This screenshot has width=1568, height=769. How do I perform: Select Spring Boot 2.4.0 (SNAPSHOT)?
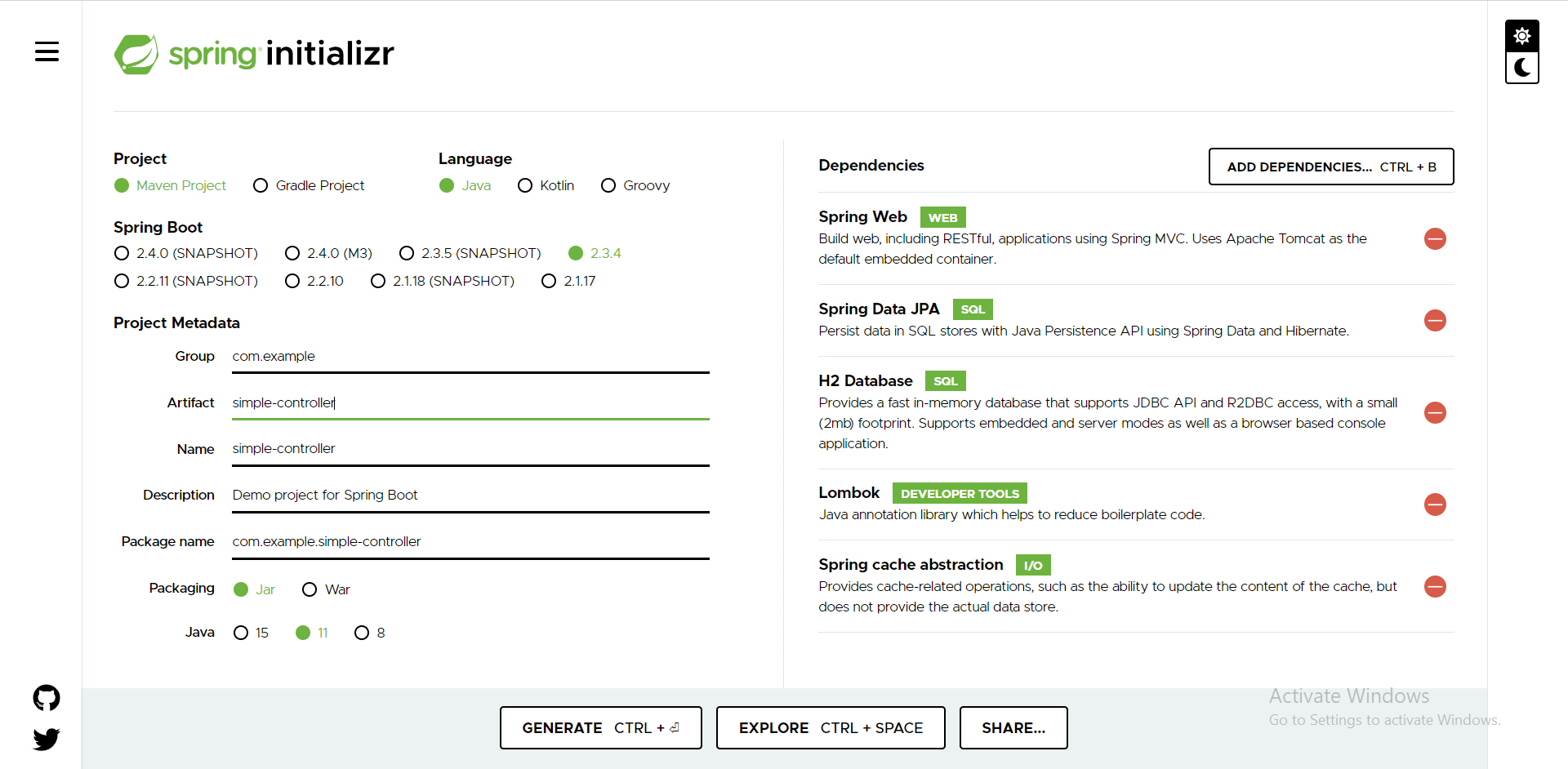tap(186, 253)
